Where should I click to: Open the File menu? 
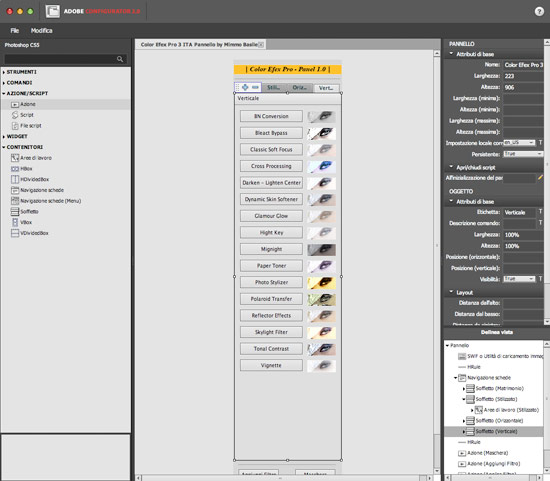[15, 31]
